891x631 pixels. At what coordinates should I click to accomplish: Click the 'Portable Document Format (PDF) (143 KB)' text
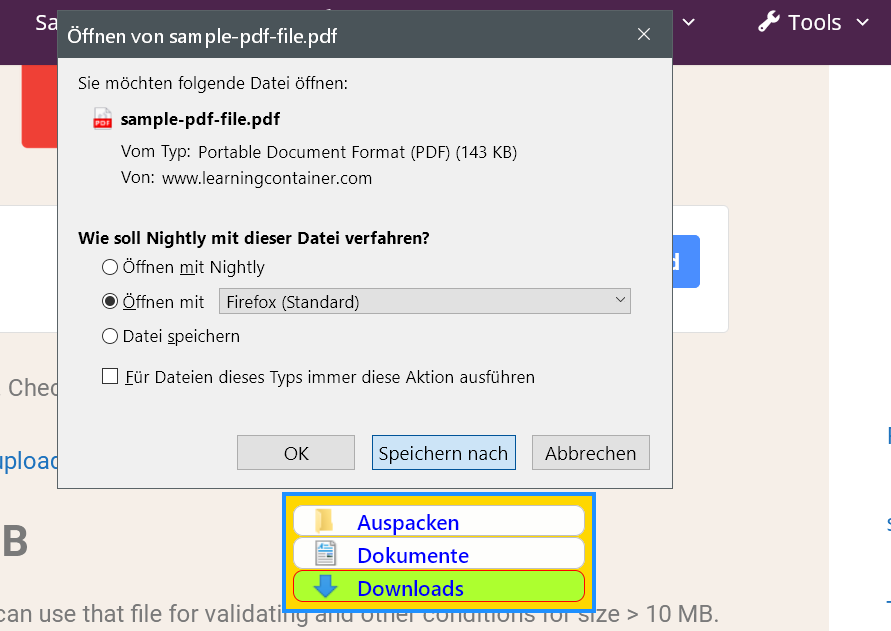click(357, 152)
